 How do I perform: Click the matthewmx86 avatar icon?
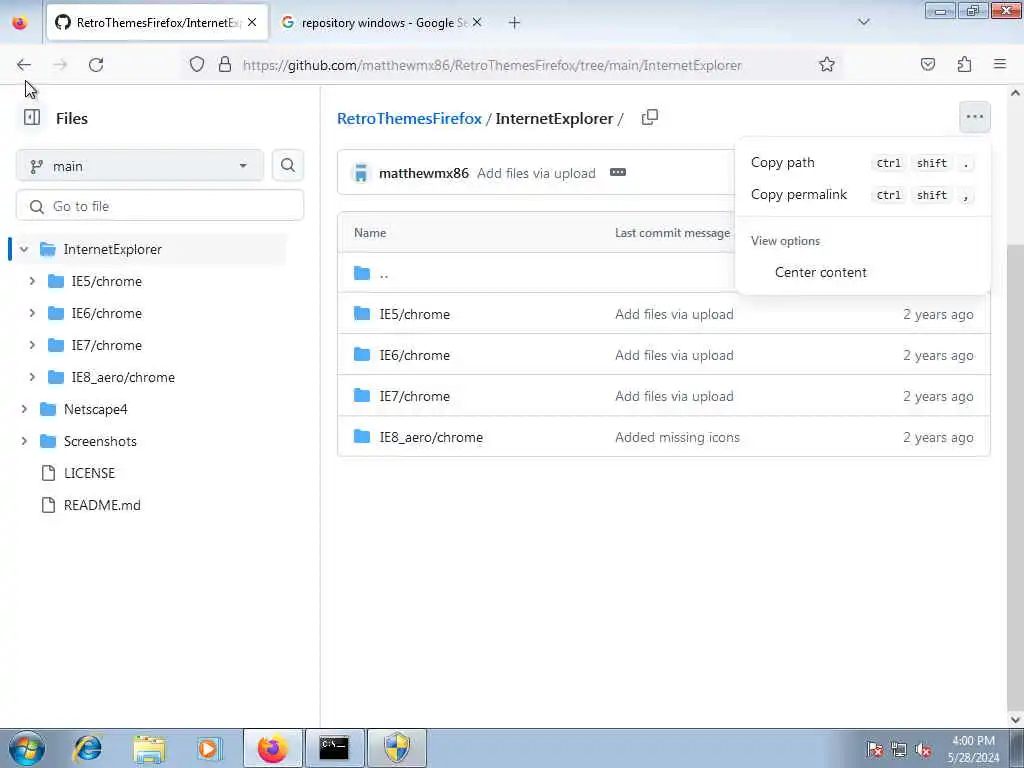click(360, 173)
